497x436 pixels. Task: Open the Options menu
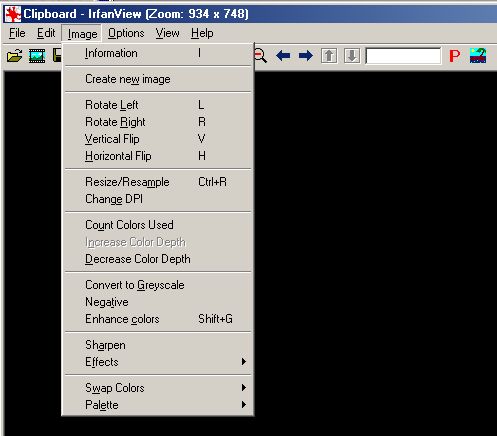pos(126,33)
